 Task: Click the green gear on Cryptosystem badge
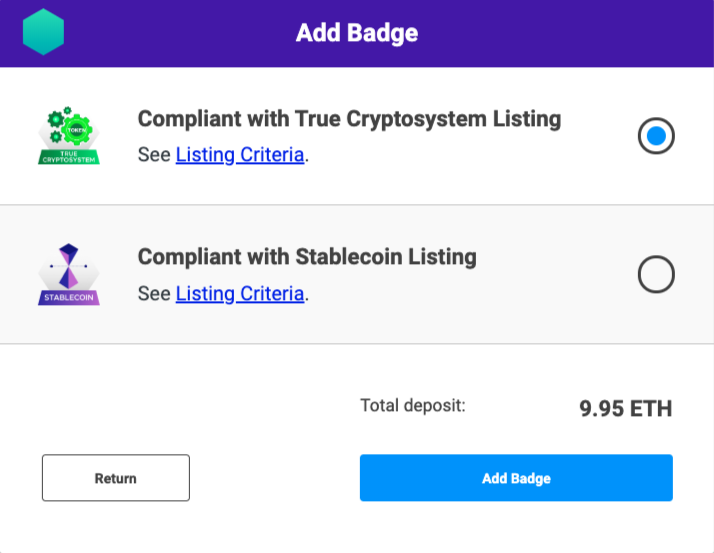pos(71,128)
